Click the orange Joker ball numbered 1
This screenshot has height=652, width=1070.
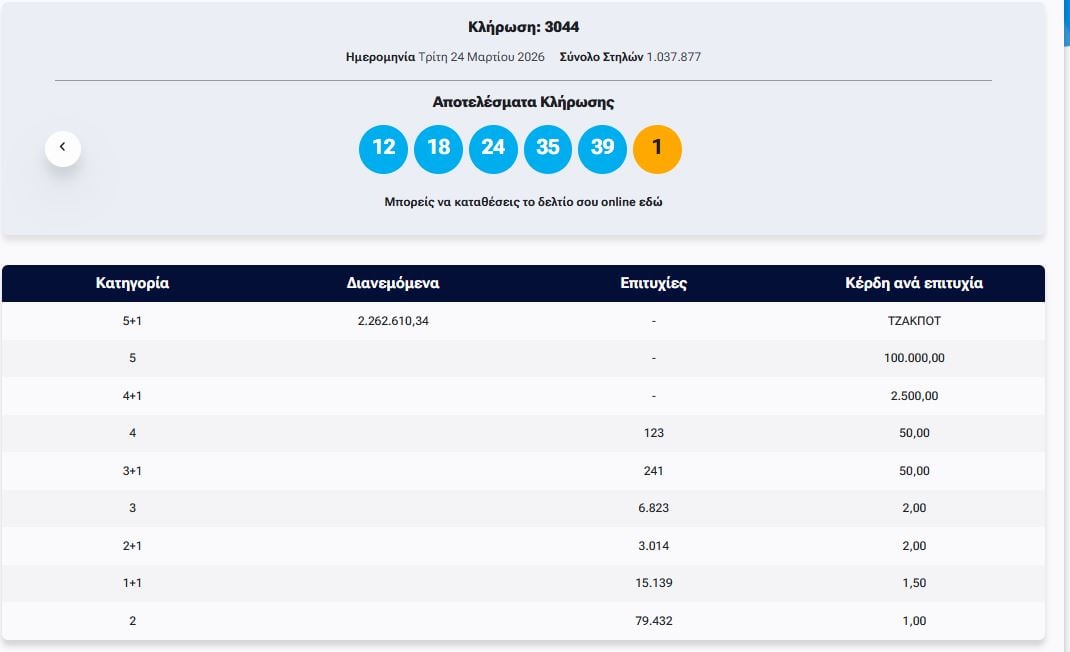657,148
